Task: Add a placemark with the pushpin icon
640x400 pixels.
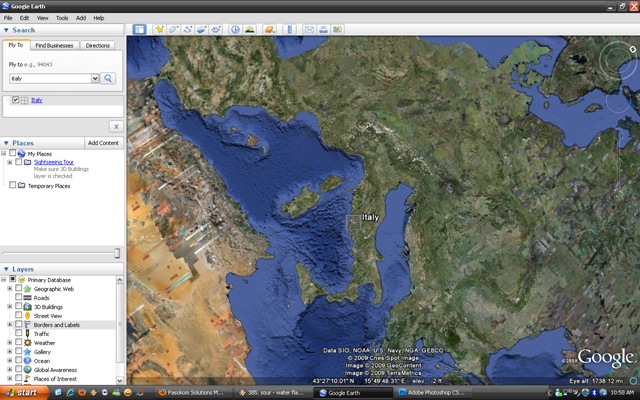Action: [159, 29]
